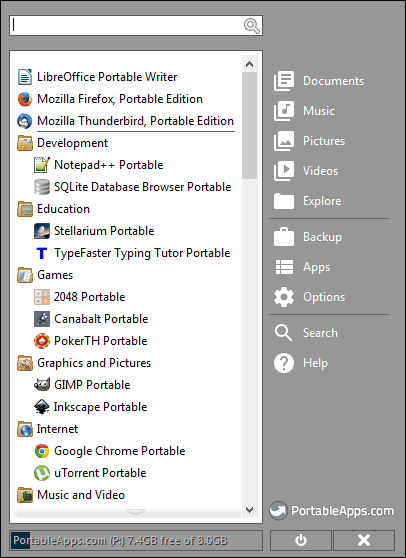The image size is (406, 558).
Task: Start GIMP Portable from its icon
Action: coord(42,385)
